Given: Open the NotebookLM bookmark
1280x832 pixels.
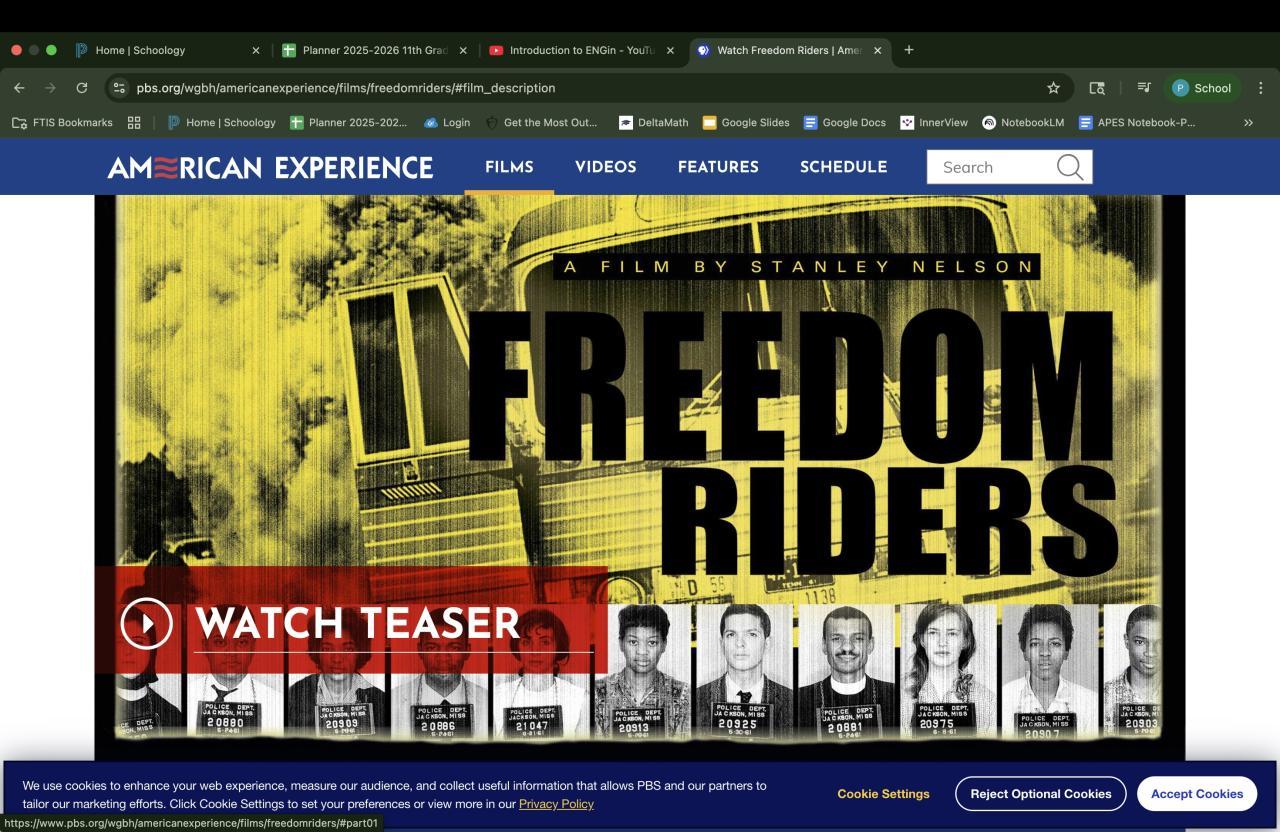Looking at the screenshot, I should pyautogui.click(x=1023, y=122).
